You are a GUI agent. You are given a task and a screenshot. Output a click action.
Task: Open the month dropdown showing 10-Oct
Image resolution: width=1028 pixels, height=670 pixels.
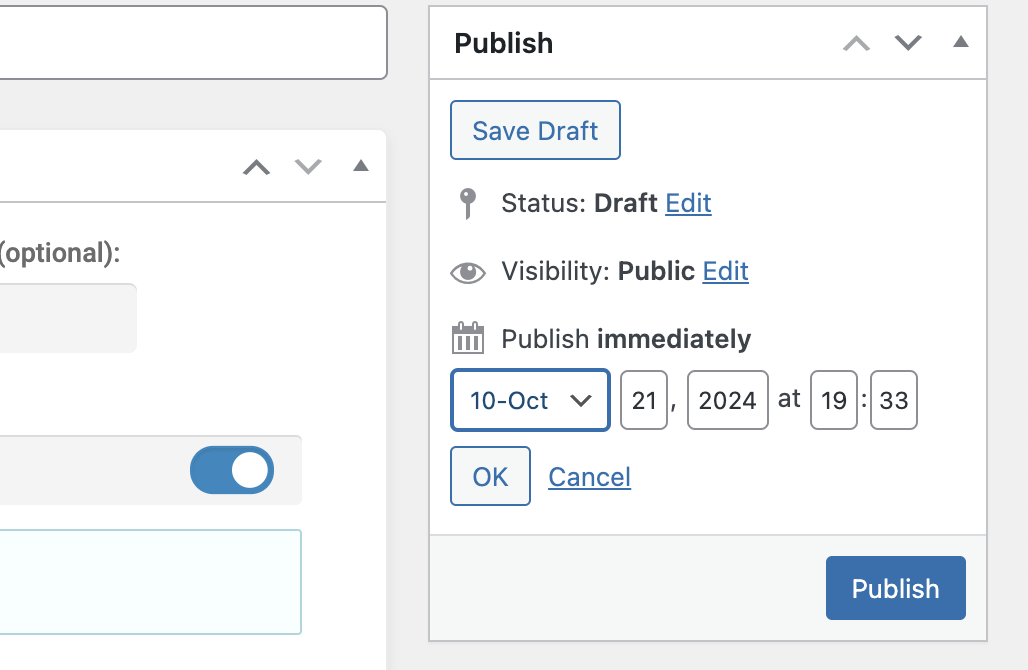pos(530,400)
